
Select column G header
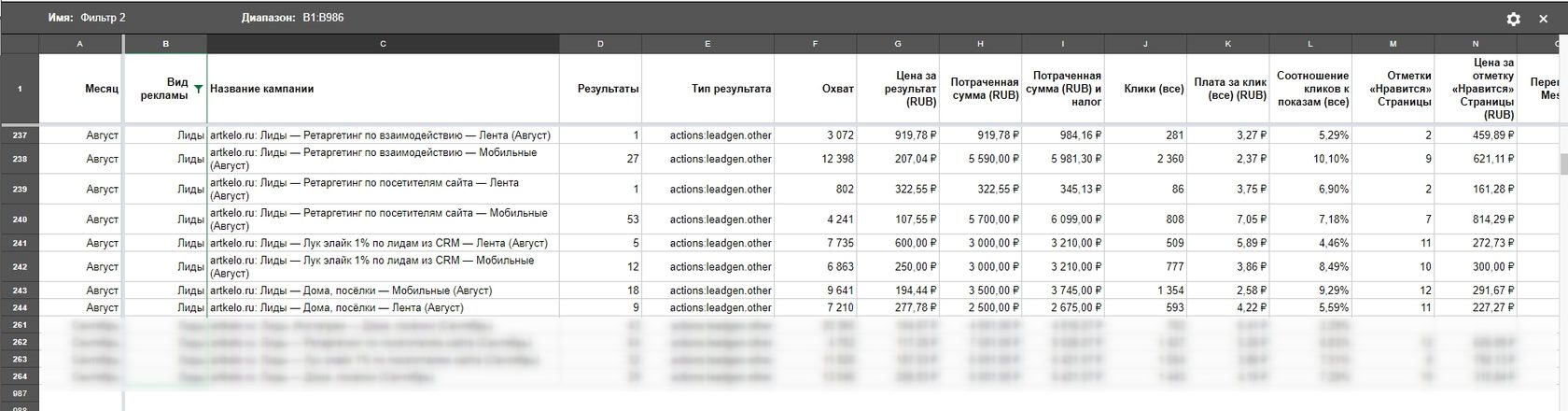[x=898, y=44]
